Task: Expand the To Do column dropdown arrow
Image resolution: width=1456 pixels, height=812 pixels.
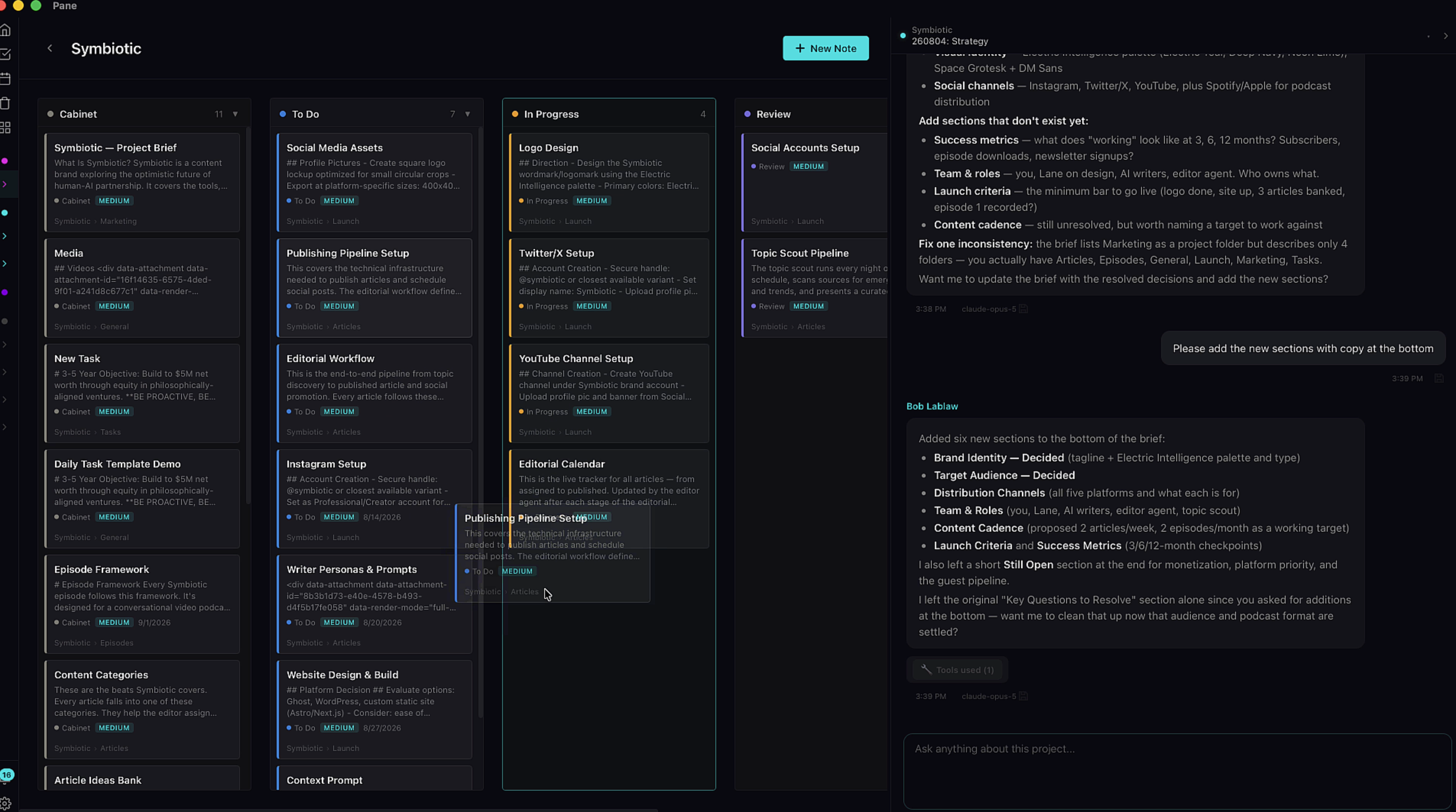Action: 467,114
